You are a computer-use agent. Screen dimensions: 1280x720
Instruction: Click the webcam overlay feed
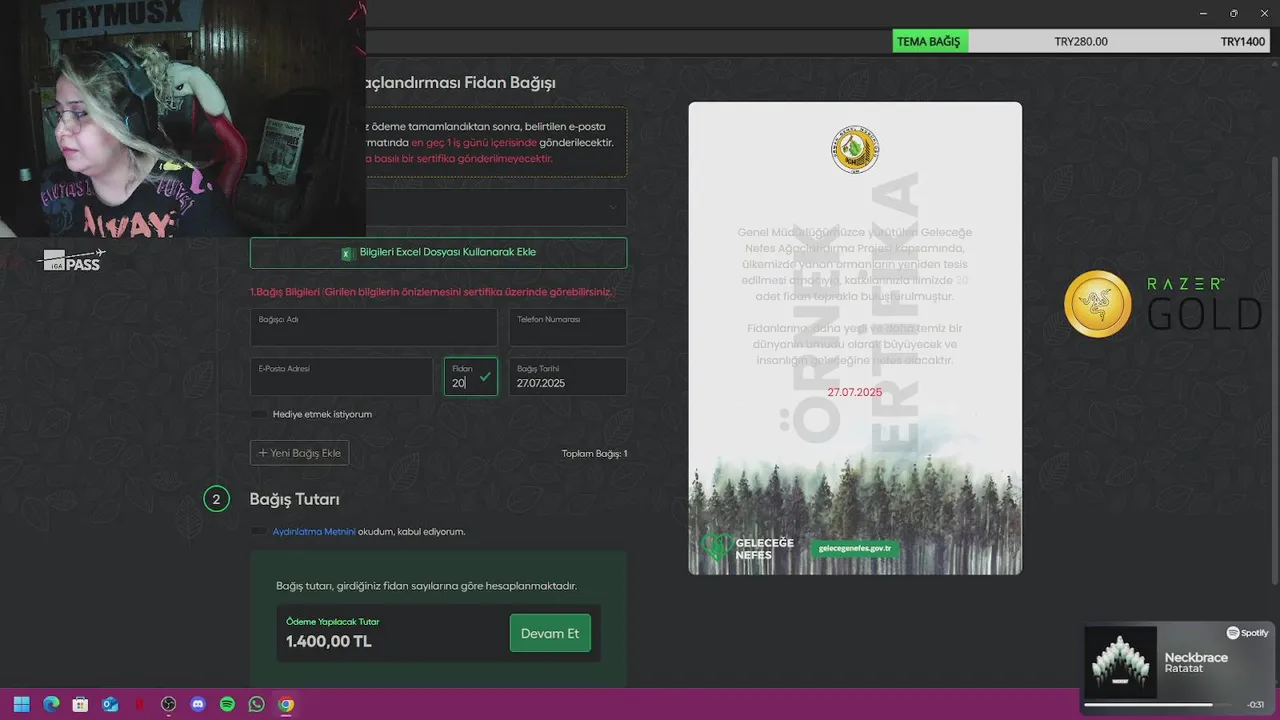(182, 118)
